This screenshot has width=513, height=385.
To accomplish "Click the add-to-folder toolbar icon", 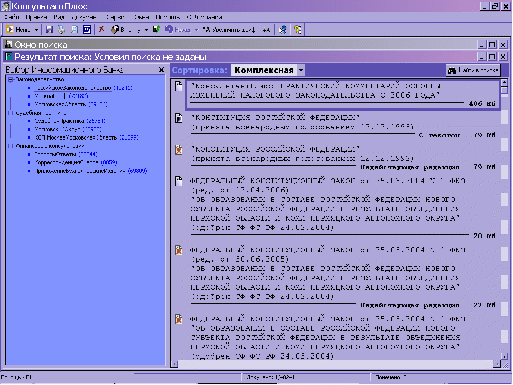I will [118, 30].
